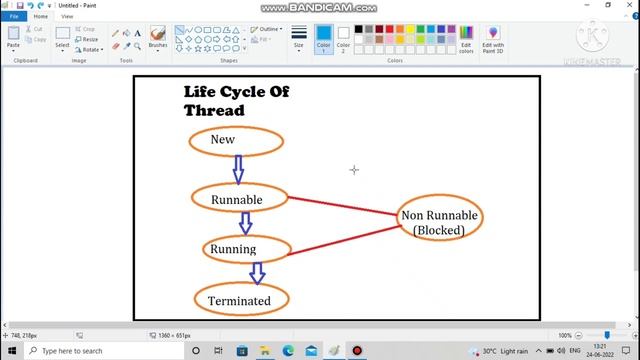Choose the Up arrow shape
The image size is (640, 360).
pos(236,40)
